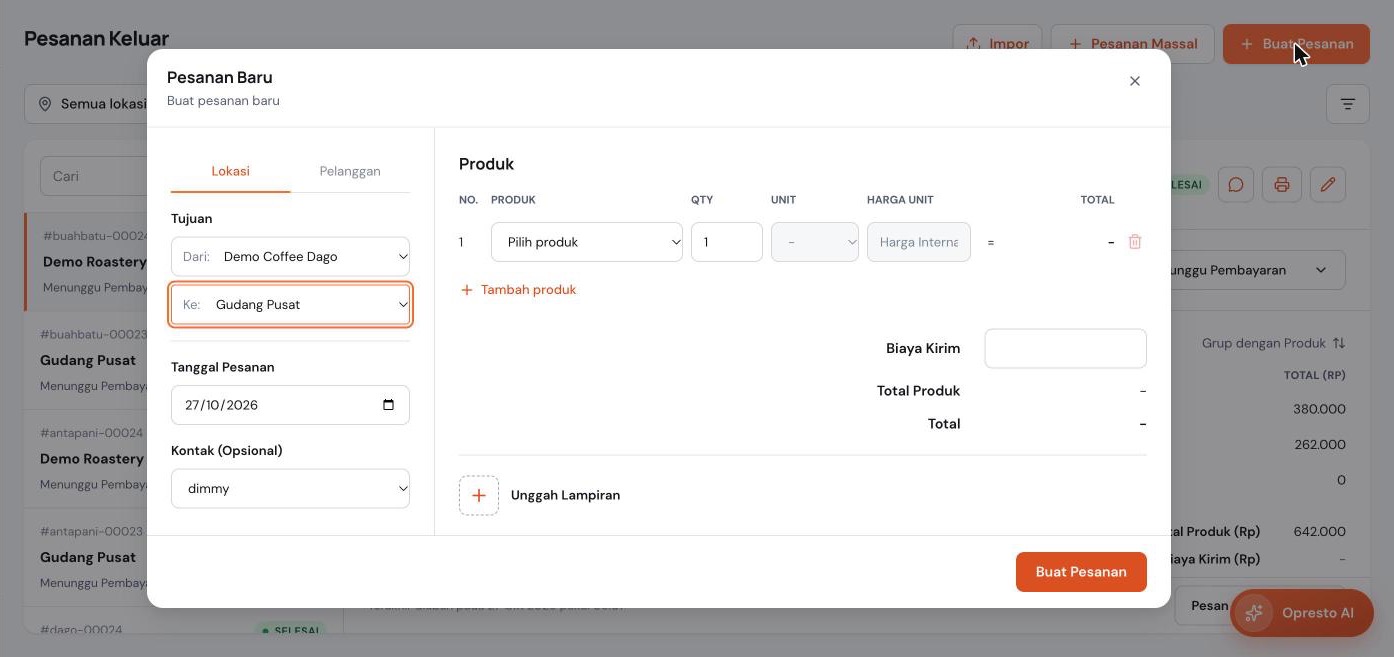Viewport: 1394px width, 657px height.
Task: Delete product row with trash icon
Action: pos(1135,242)
